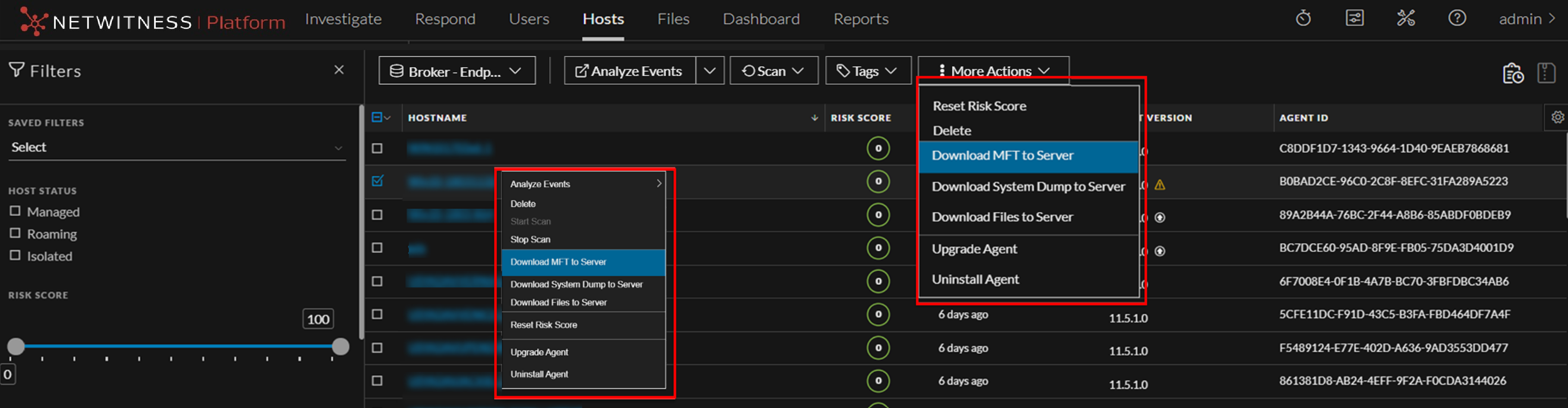
Task: Select Uninstall Agent in the right-click menu
Action: tap(539, 374)
